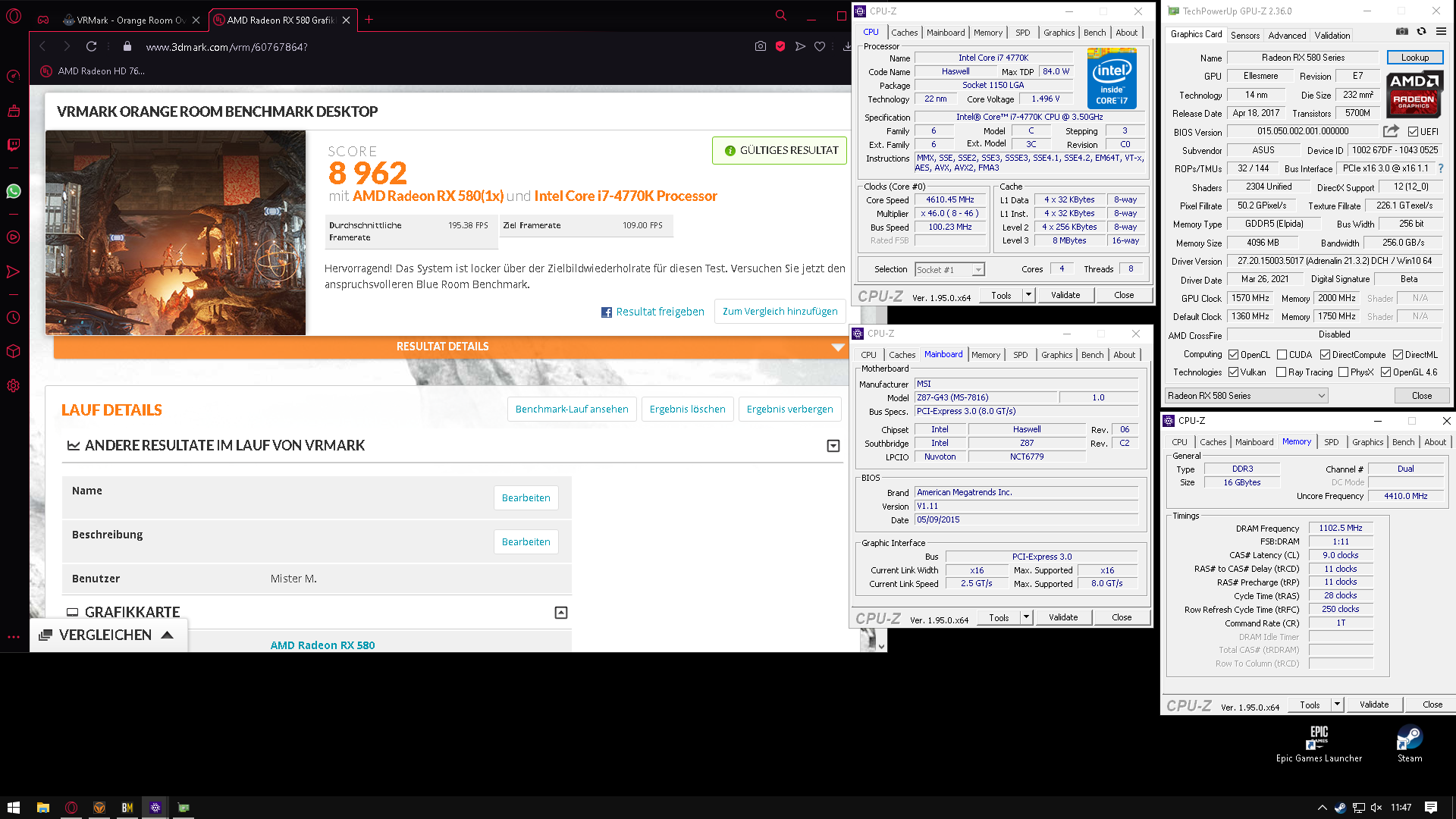The height and width of the screenshot is (819, 1456).
Task: Open Tools dropdown arrow in CPU-Z Mainboard window
Action: pos(1026,617)
